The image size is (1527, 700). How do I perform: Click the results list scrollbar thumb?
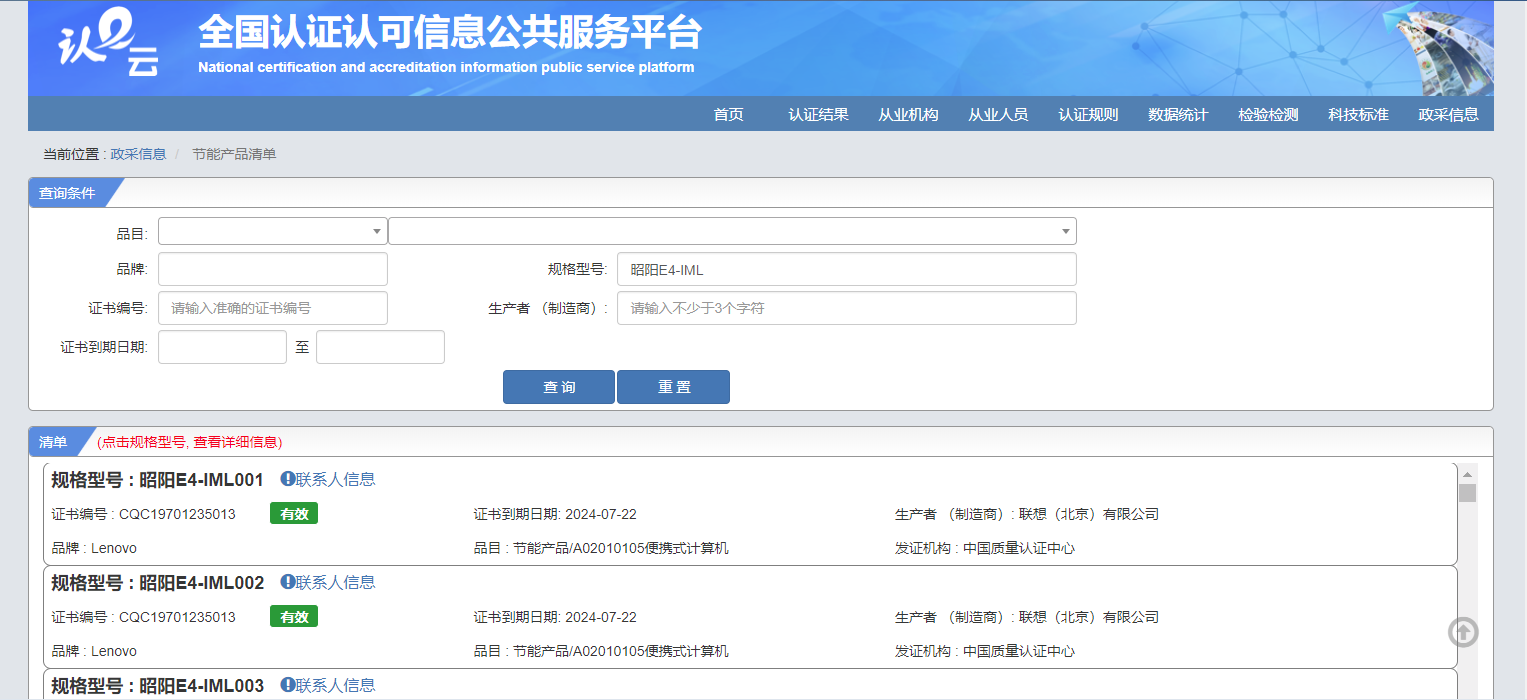pyautogui.click(x=1467, y=493)
